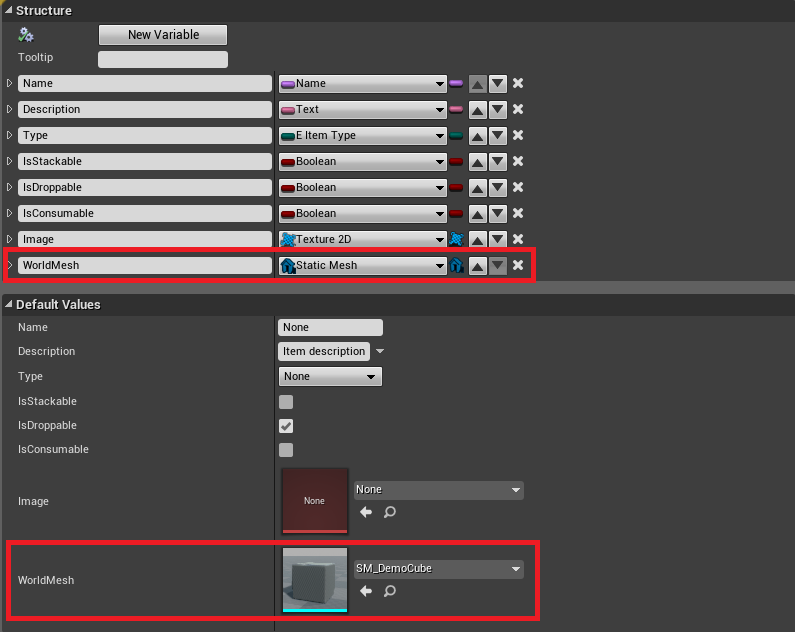Click the New Variable icon beside the button
This screenshot has width=795, height=632.
point(27,35)
